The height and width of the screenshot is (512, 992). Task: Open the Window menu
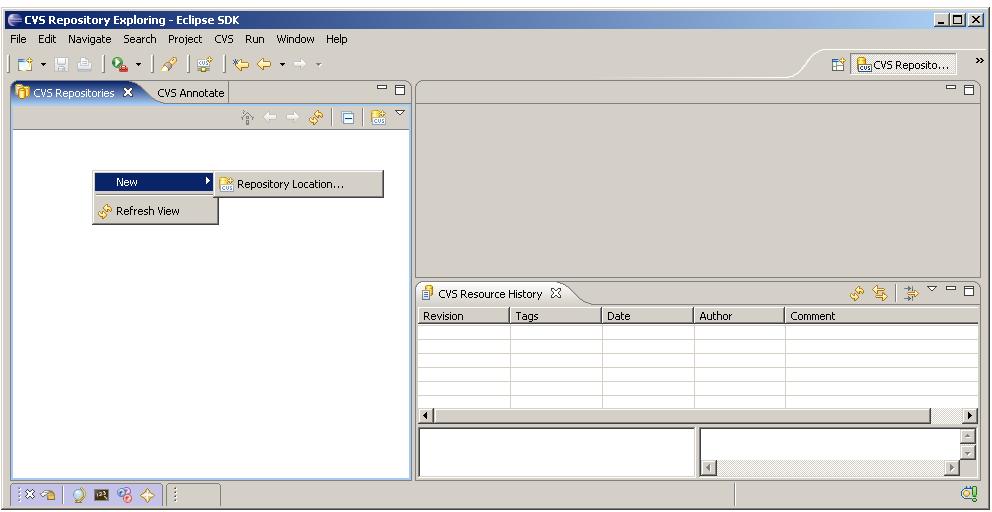point(295,39)
